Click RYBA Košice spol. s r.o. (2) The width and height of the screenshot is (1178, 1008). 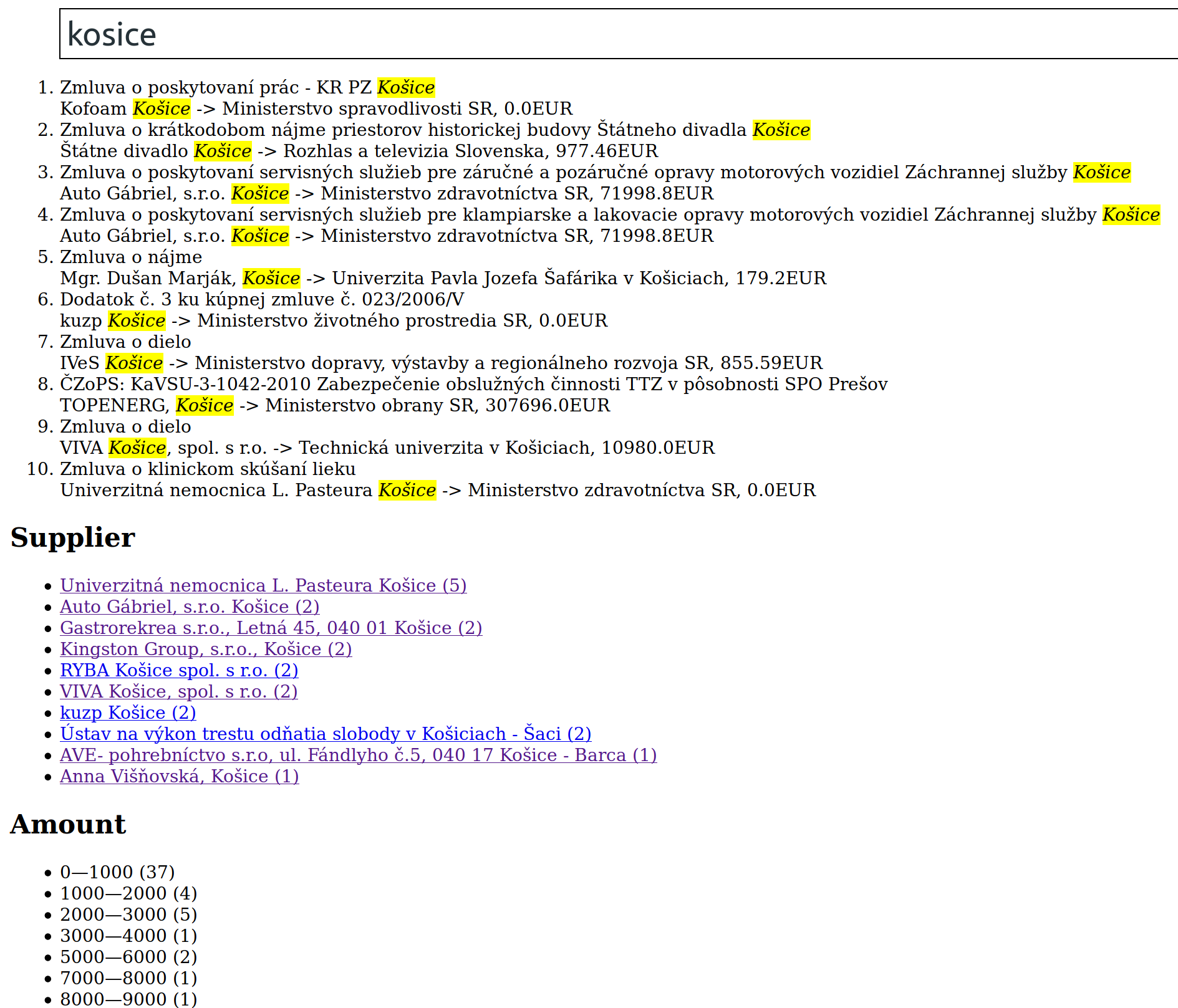click(x=179, y=670)
